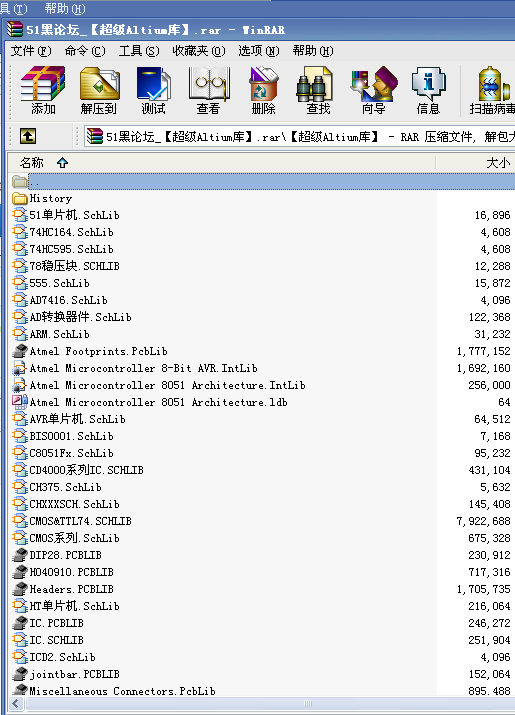Viewport: 515px width, 715px height.
Task: Select file AVR单片机.SchLib
Action: [78, 419]
